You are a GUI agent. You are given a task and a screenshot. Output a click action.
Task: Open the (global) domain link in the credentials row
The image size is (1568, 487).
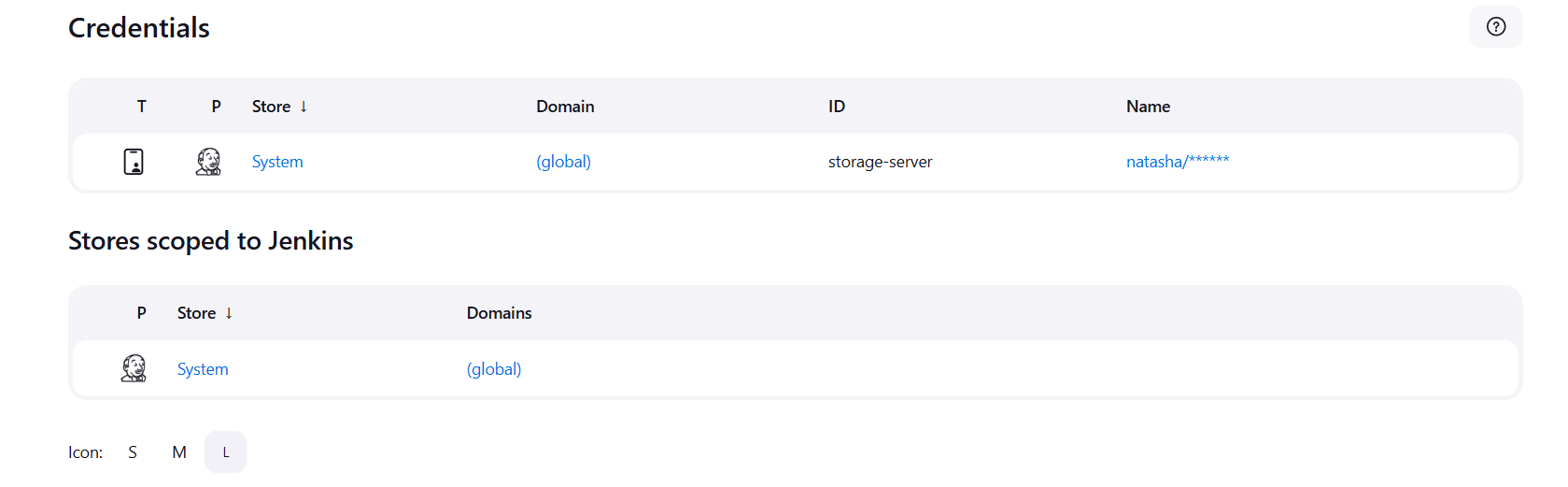(x=563, y=162)
